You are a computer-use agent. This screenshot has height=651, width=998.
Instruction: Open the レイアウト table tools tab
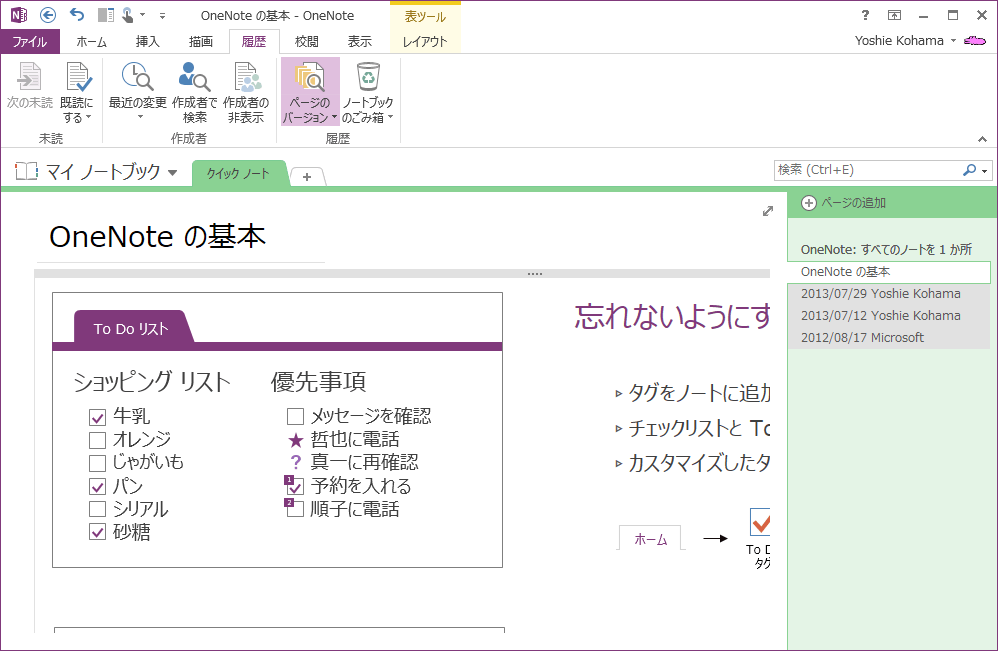pyautogui.click(x=425, y=41)
